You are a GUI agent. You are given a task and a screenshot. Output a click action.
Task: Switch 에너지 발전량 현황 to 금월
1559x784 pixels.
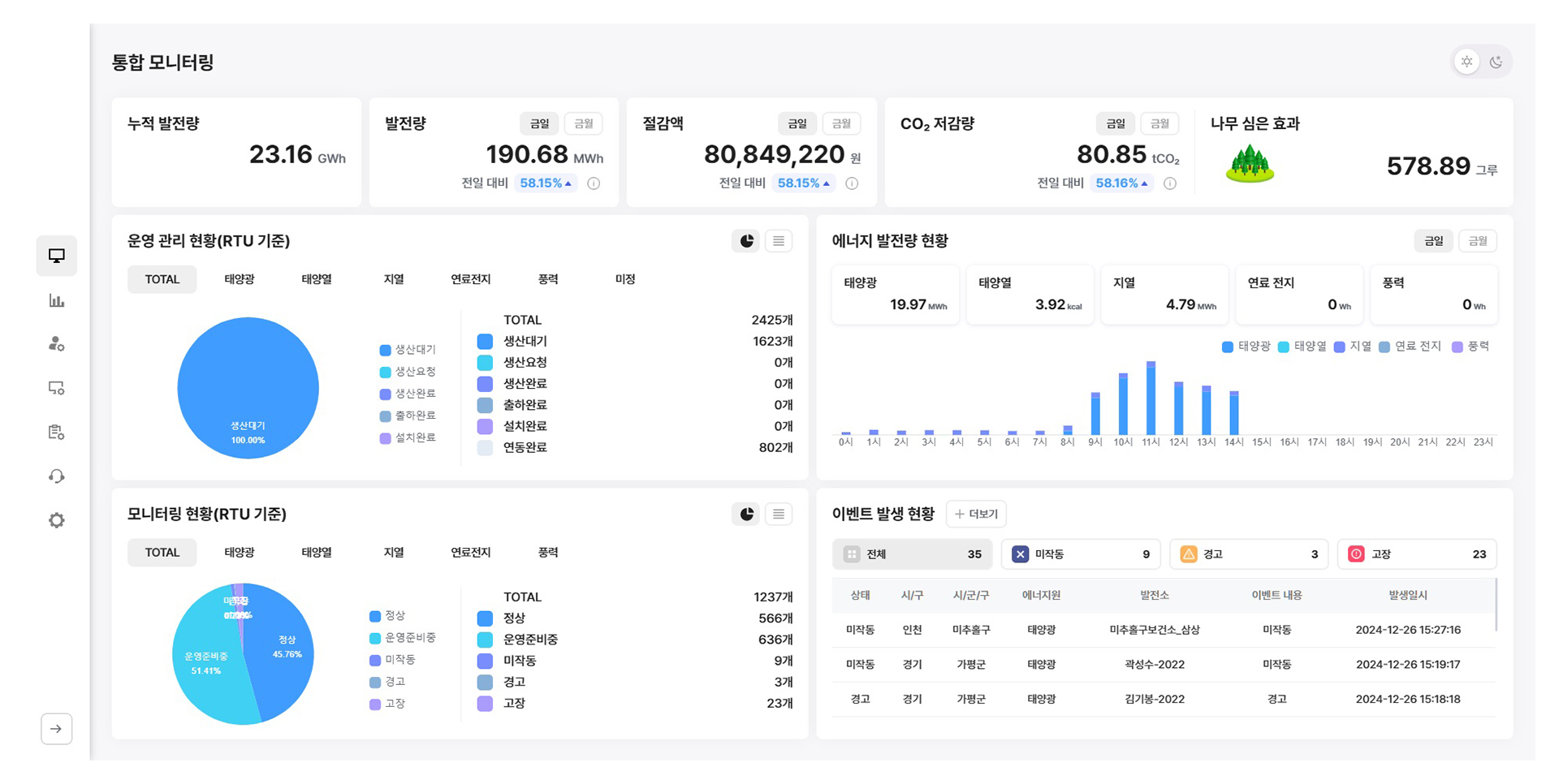1477,241
